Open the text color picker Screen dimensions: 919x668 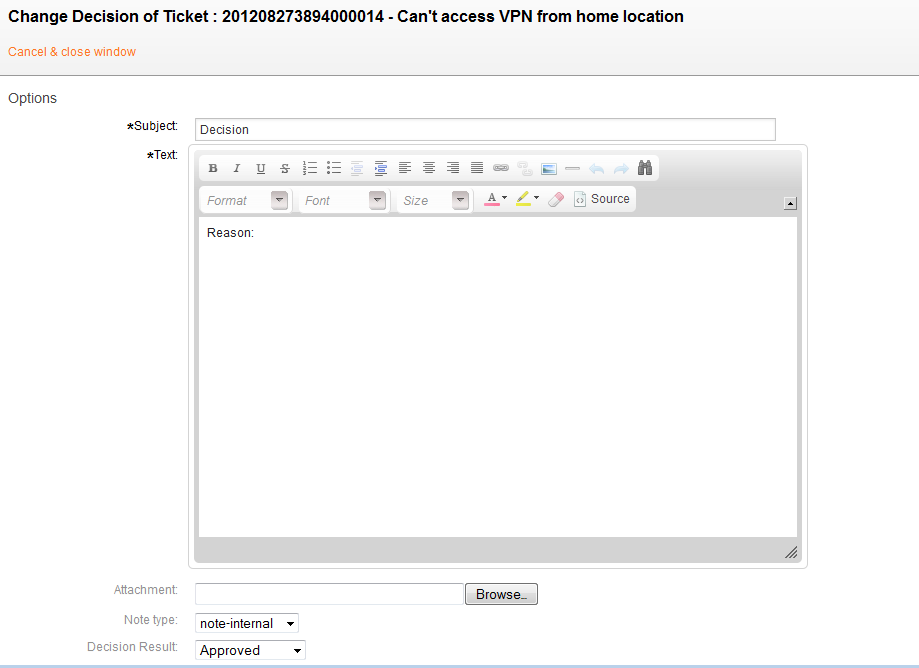pyautogui.click(x=496, y=199)
